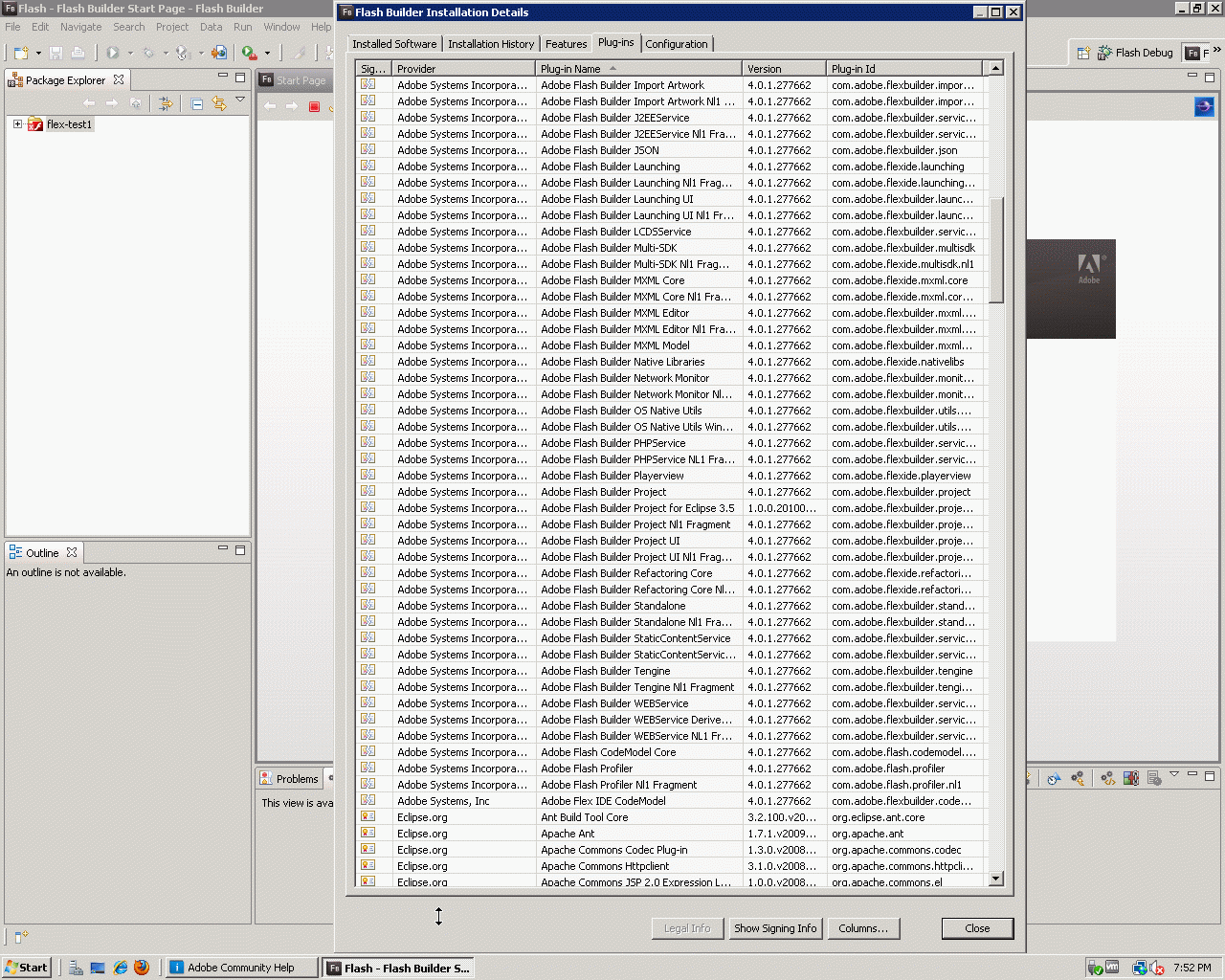This screenshot has width=1225, height=980.
Task: Click the New wizard icon in main toolbar
Action: [x=21, y=53]
